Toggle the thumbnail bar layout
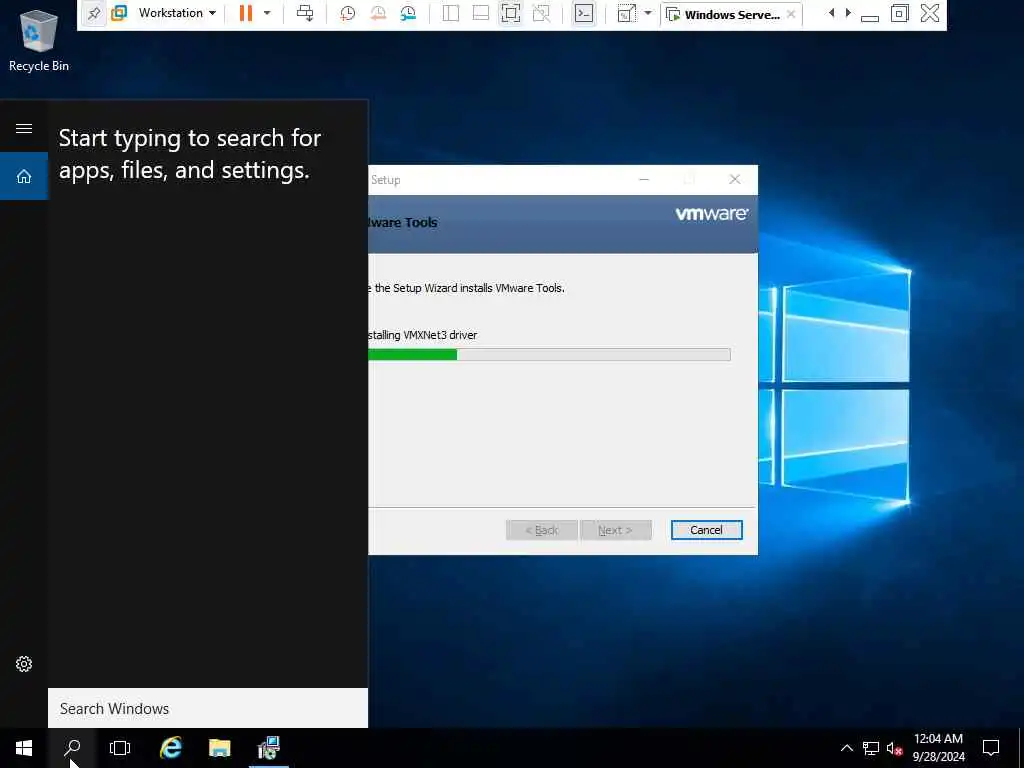Image resolution: width=1024 pixels, height=768 pixels. pyautogui.click(x=481, y=13)
